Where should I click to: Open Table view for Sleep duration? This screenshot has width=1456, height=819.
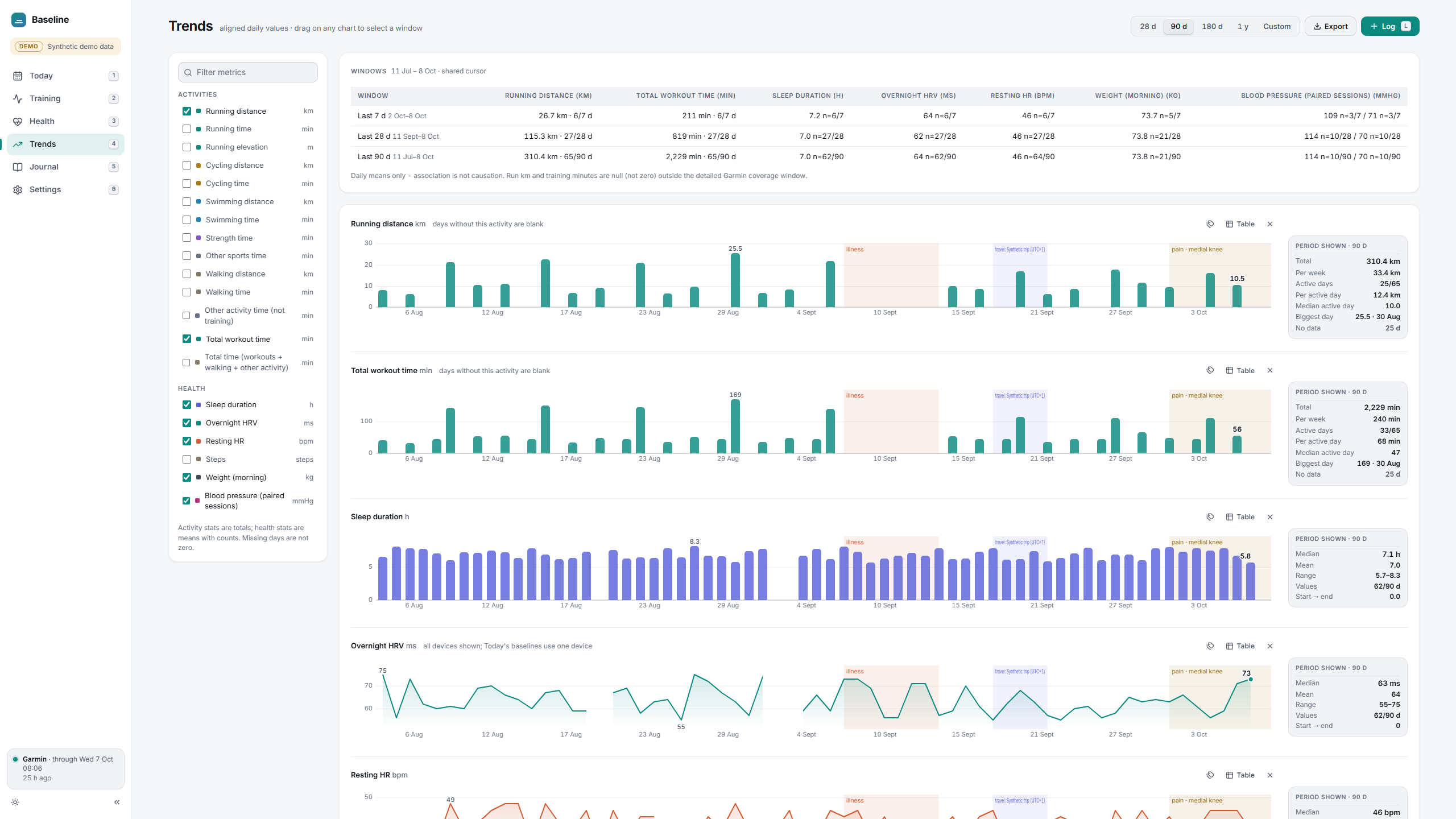coord(1240,517)
